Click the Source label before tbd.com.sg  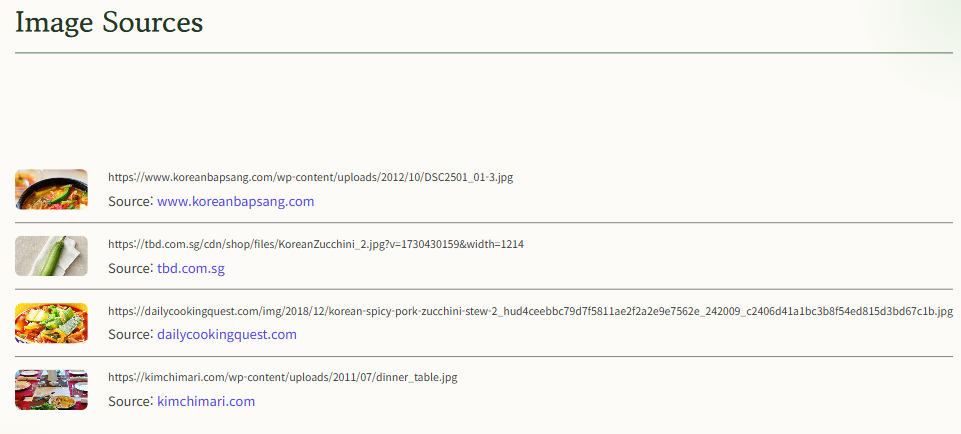pos(131,268)
